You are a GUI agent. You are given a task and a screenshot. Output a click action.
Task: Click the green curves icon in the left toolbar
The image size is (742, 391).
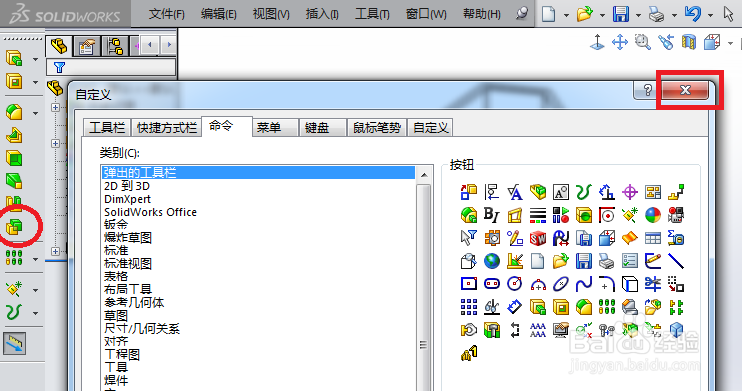(14, 312)
